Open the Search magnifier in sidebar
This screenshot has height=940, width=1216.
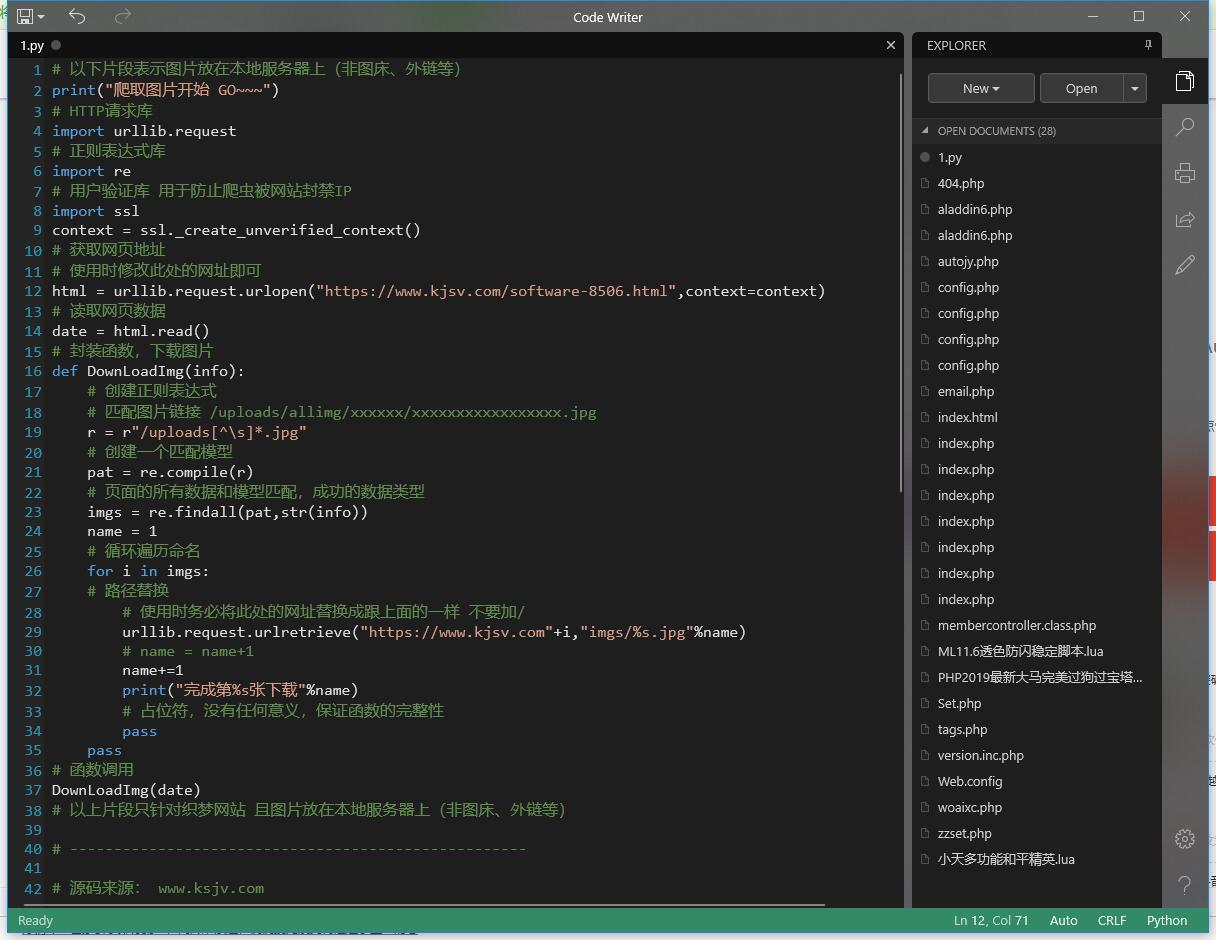click(1185, 127)
